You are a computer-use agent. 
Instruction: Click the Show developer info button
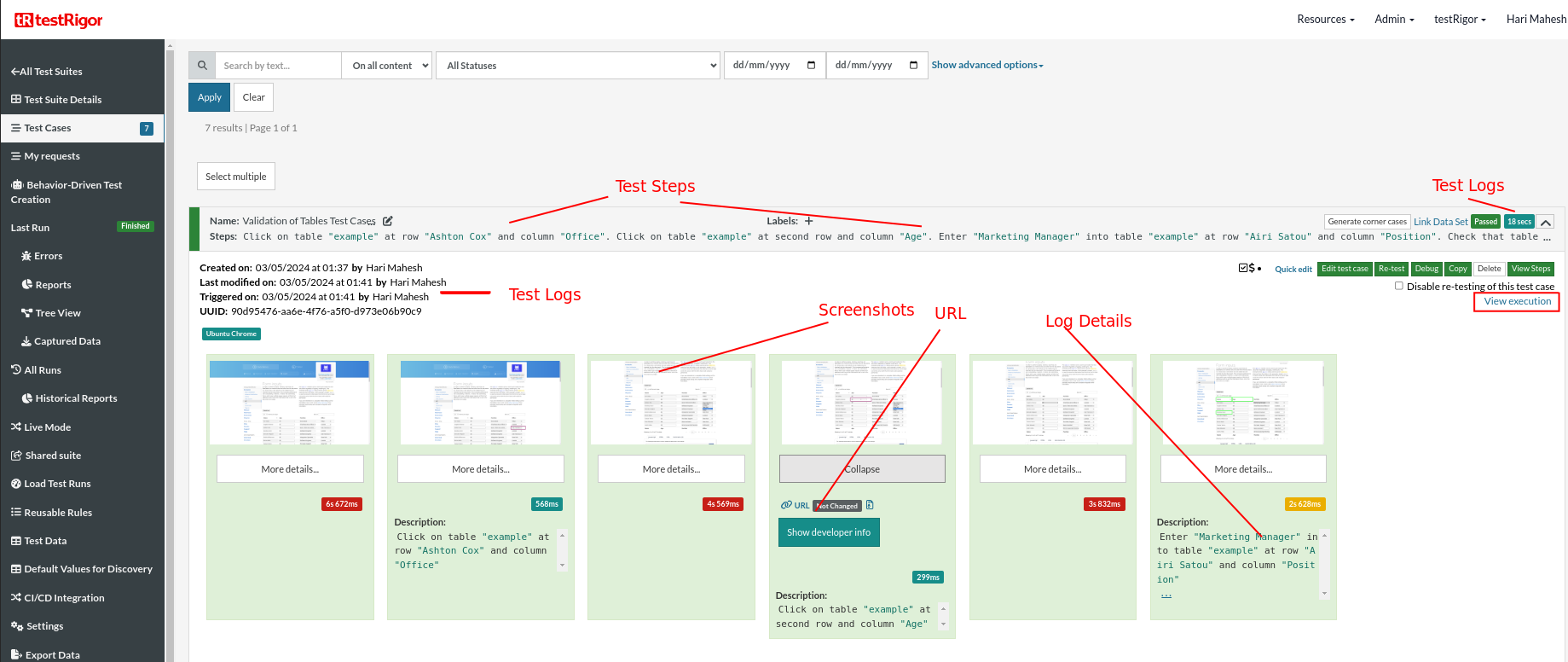828,532
